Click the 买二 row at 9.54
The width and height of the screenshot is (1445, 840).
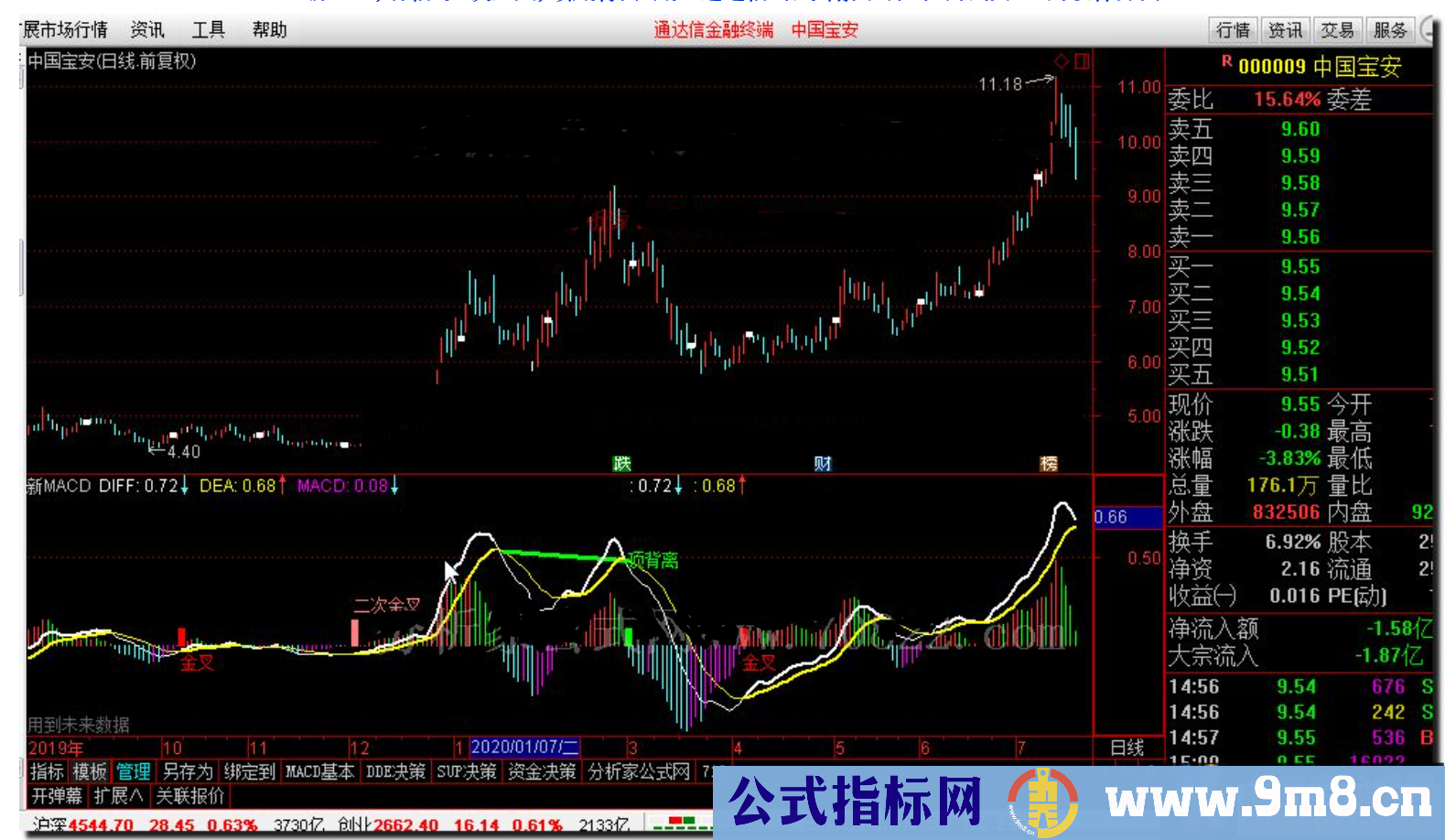coord(1299,294)
